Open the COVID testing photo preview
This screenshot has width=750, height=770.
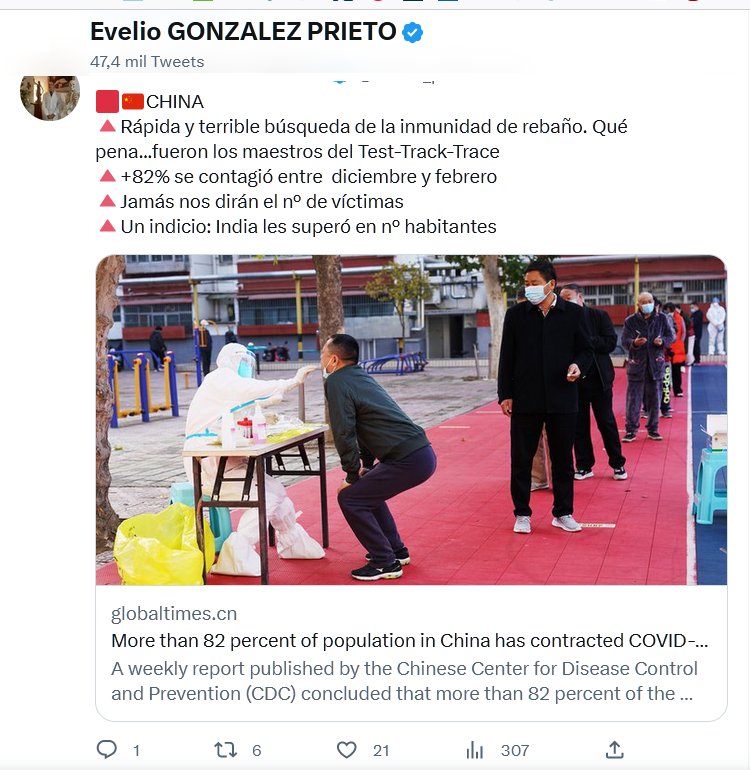coord(411,420)
